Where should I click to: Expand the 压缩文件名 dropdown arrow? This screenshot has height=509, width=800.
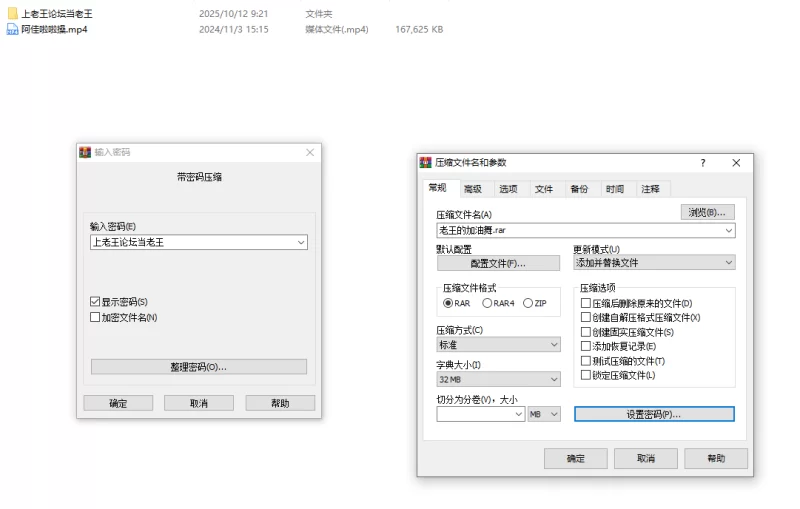tap(729, 231)
